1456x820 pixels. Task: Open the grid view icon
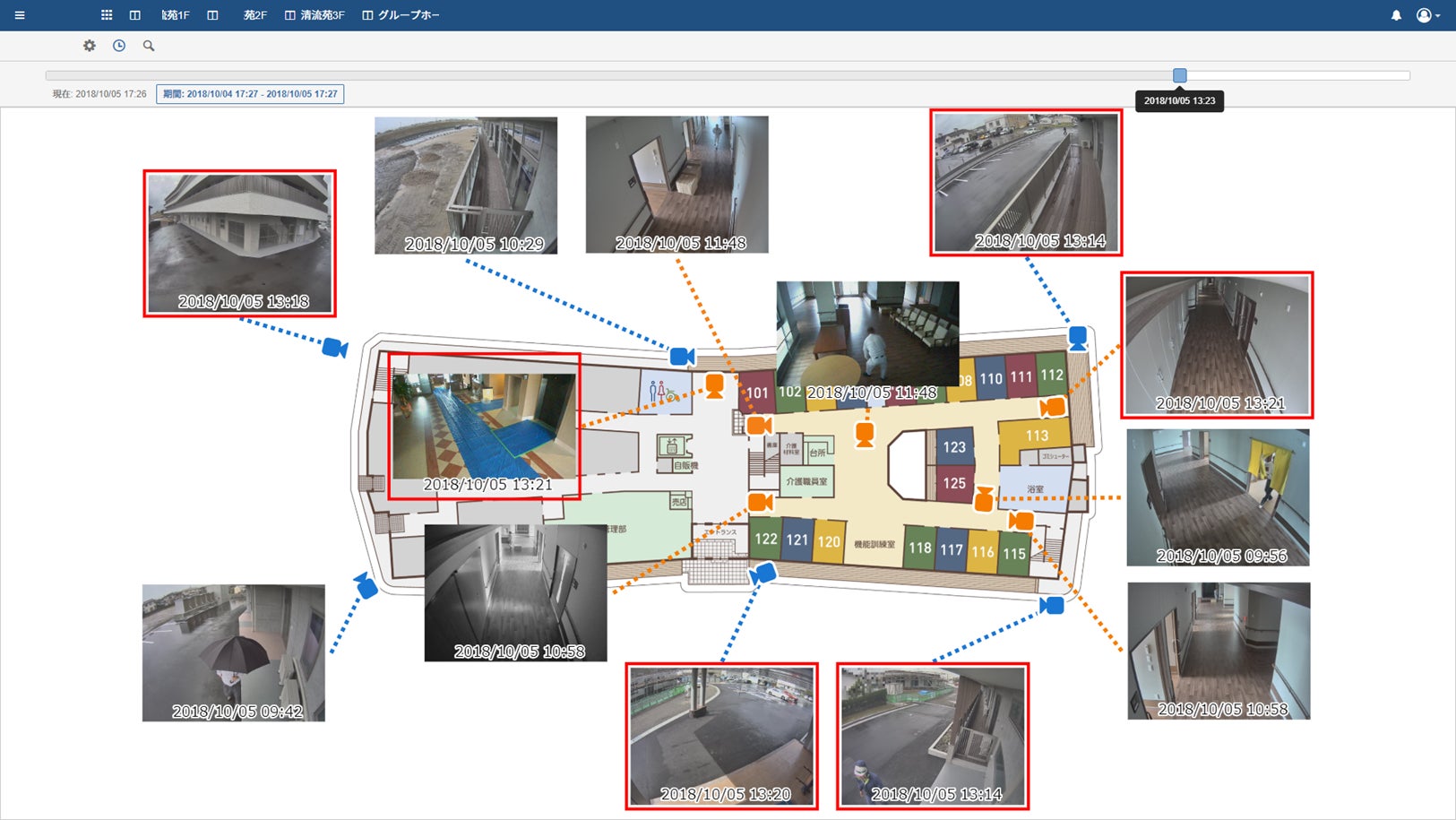(x=107, y=15)
